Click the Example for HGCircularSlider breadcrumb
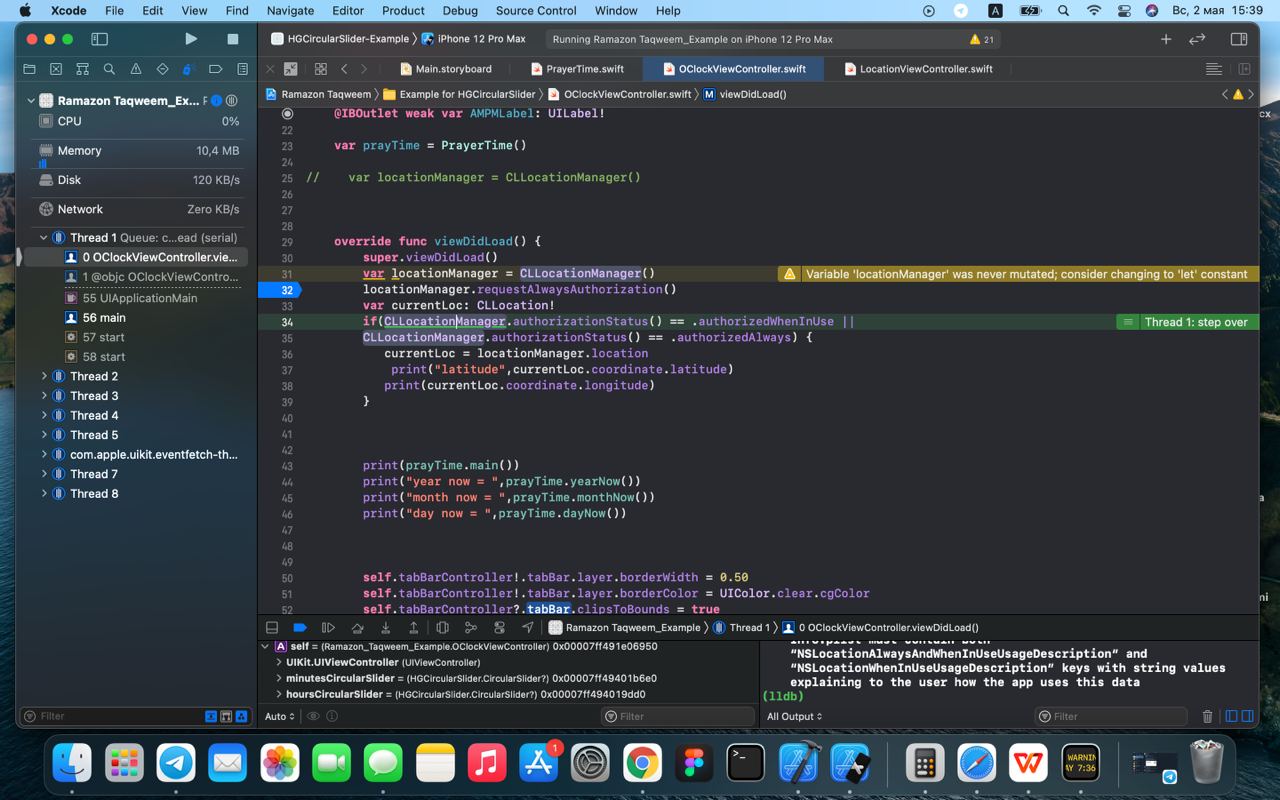The height and width of the screenshot is (800, 1280). (459, 94)
